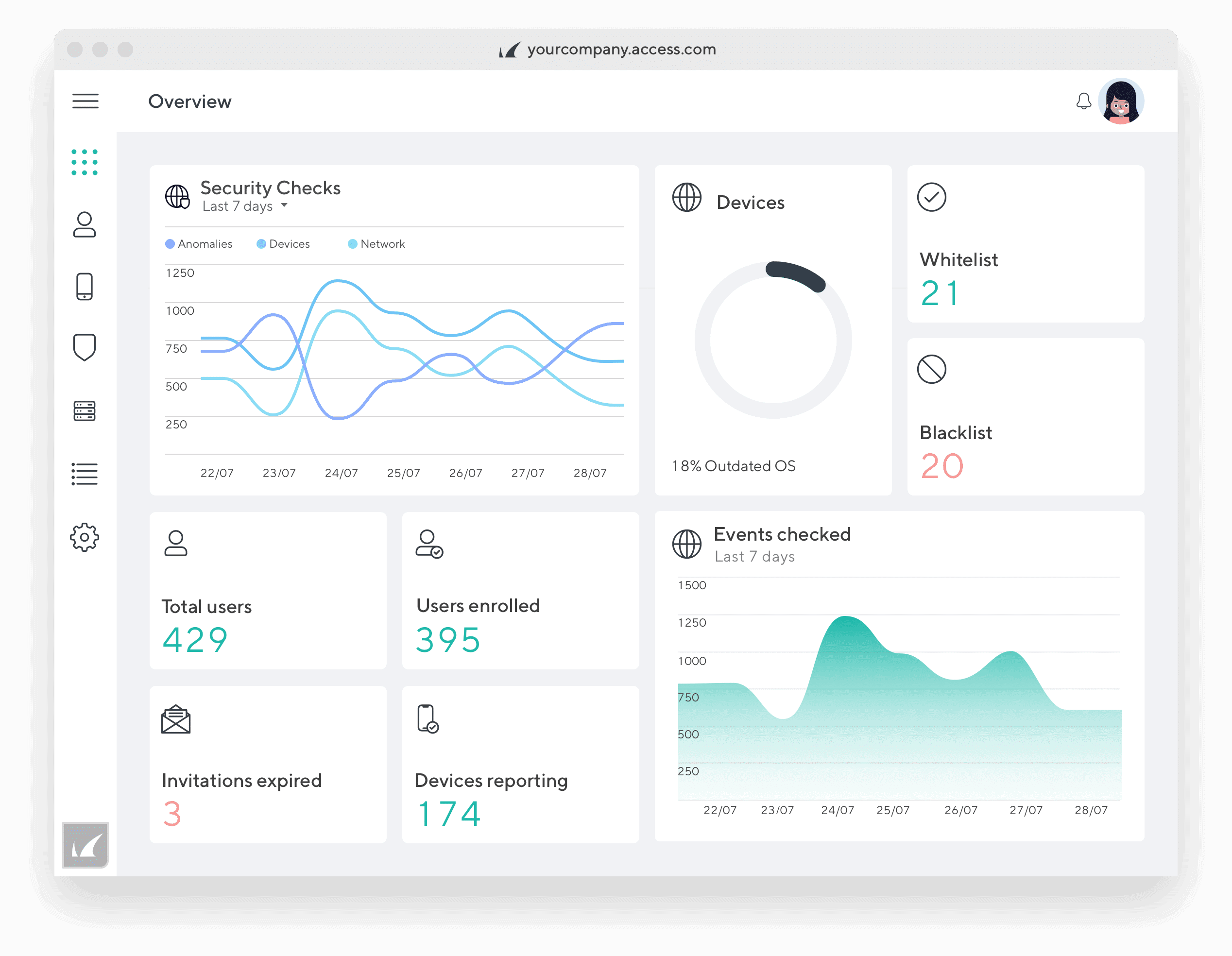Click the Overview page title
The image size is (1232, 956).
pos(189,102)
